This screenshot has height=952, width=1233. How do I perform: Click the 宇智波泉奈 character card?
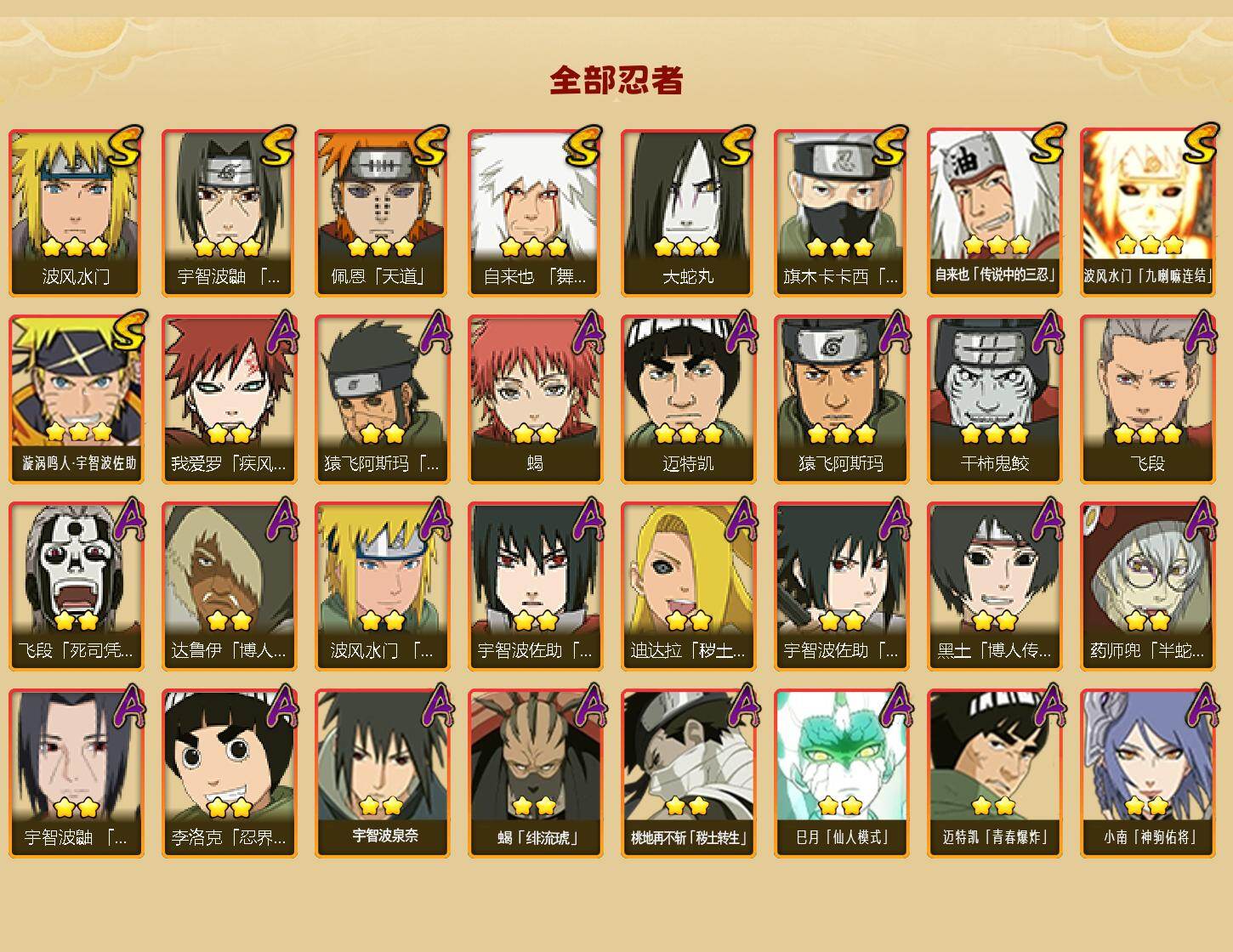click(x=382, y=773)
